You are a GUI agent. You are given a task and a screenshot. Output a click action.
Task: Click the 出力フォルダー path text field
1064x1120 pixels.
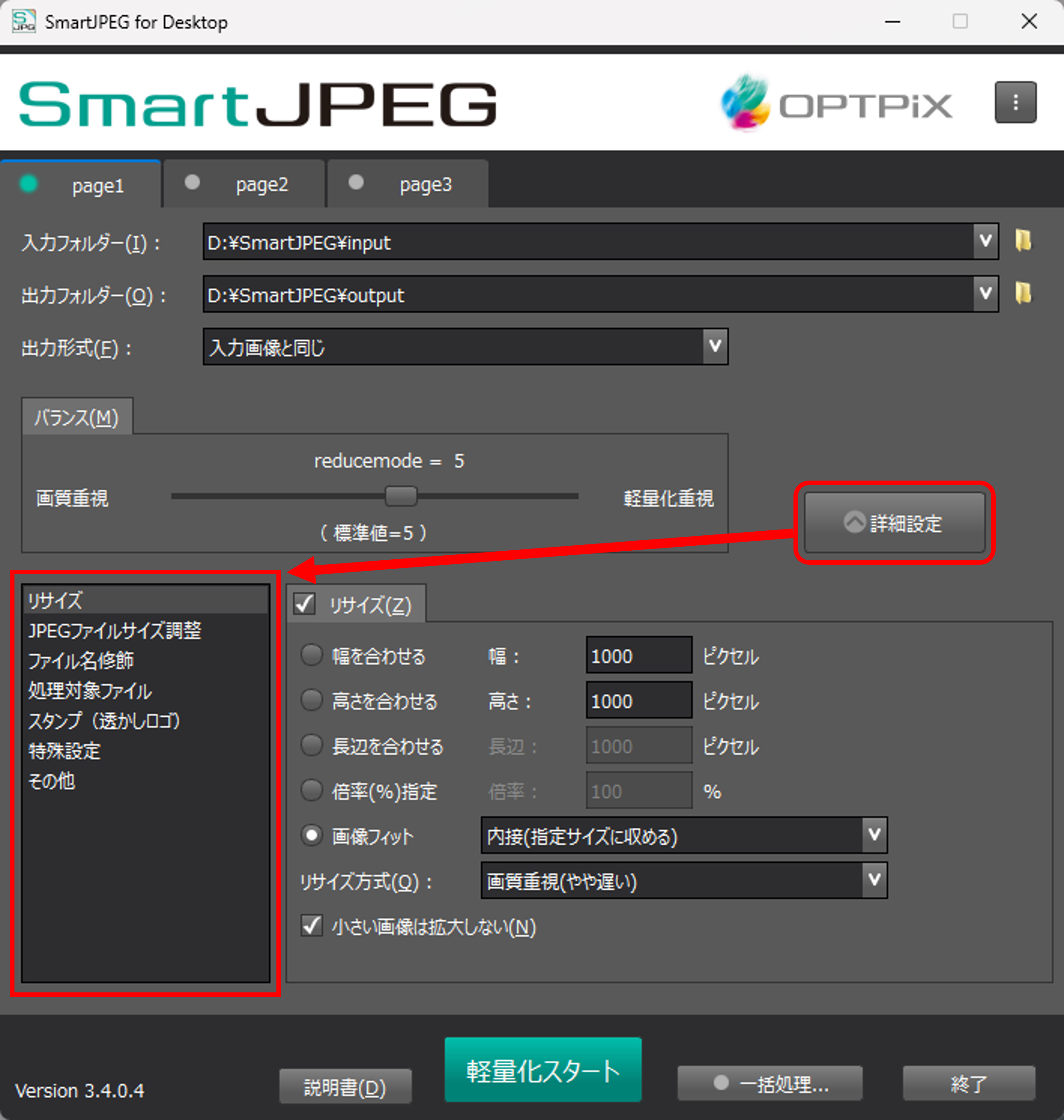[x=588, y=293]
